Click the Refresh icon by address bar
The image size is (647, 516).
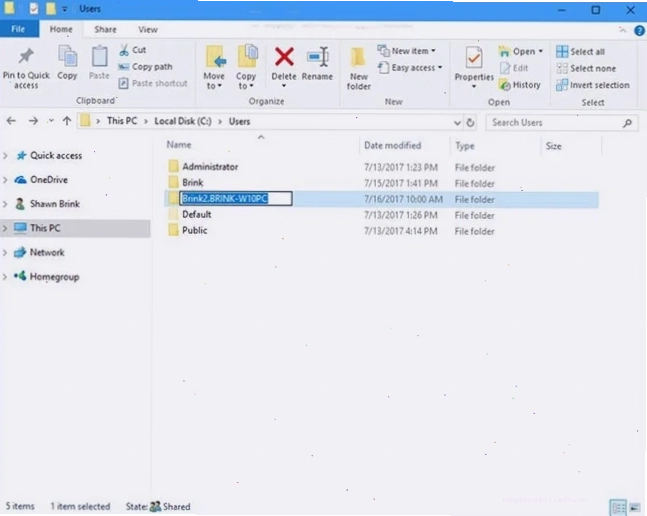(x=470, y=123)
